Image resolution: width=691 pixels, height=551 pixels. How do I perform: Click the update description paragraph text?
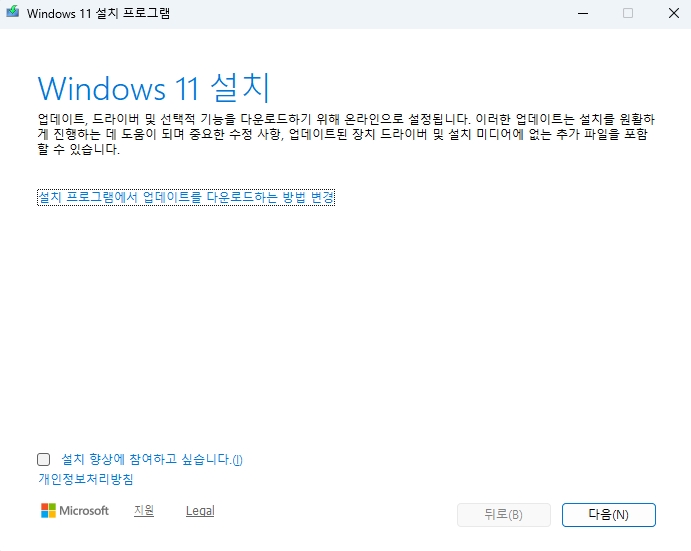point(340,134)
